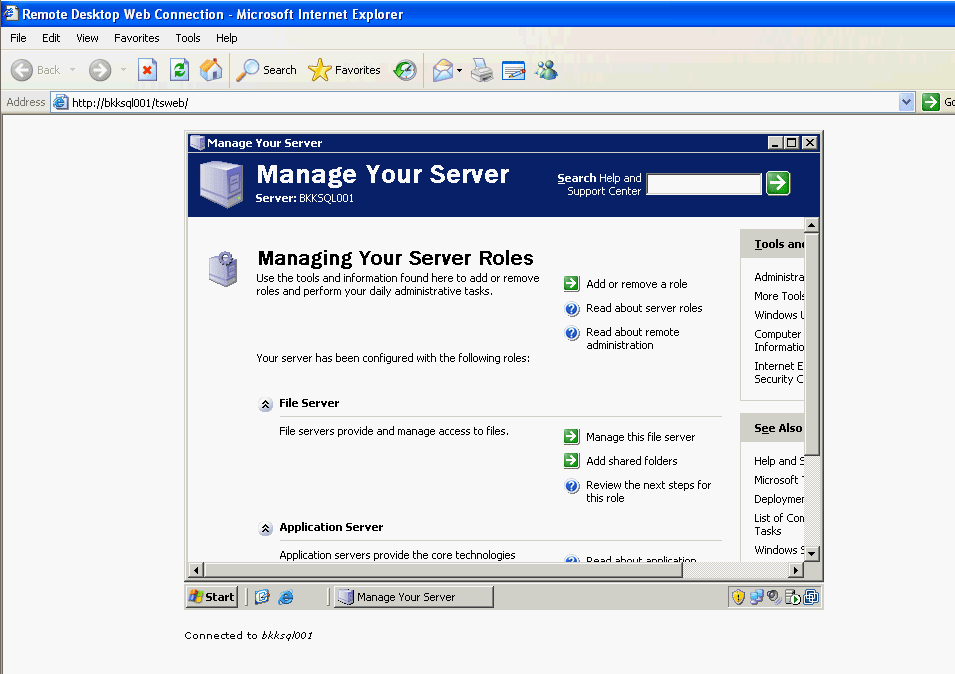
Task: Click the horizontal scrollbar left arrow
Action: (196, 570)
